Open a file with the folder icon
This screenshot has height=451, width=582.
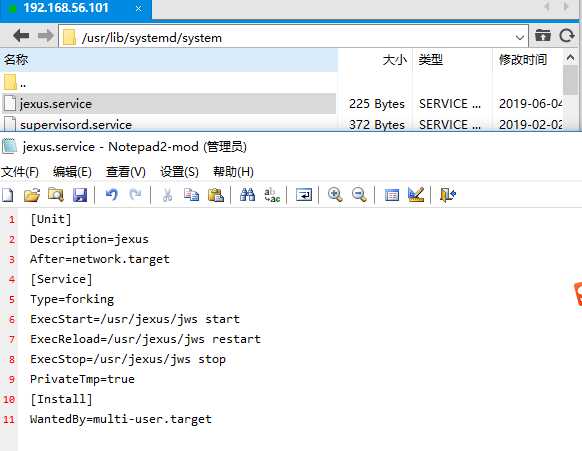tap(32, 195)
